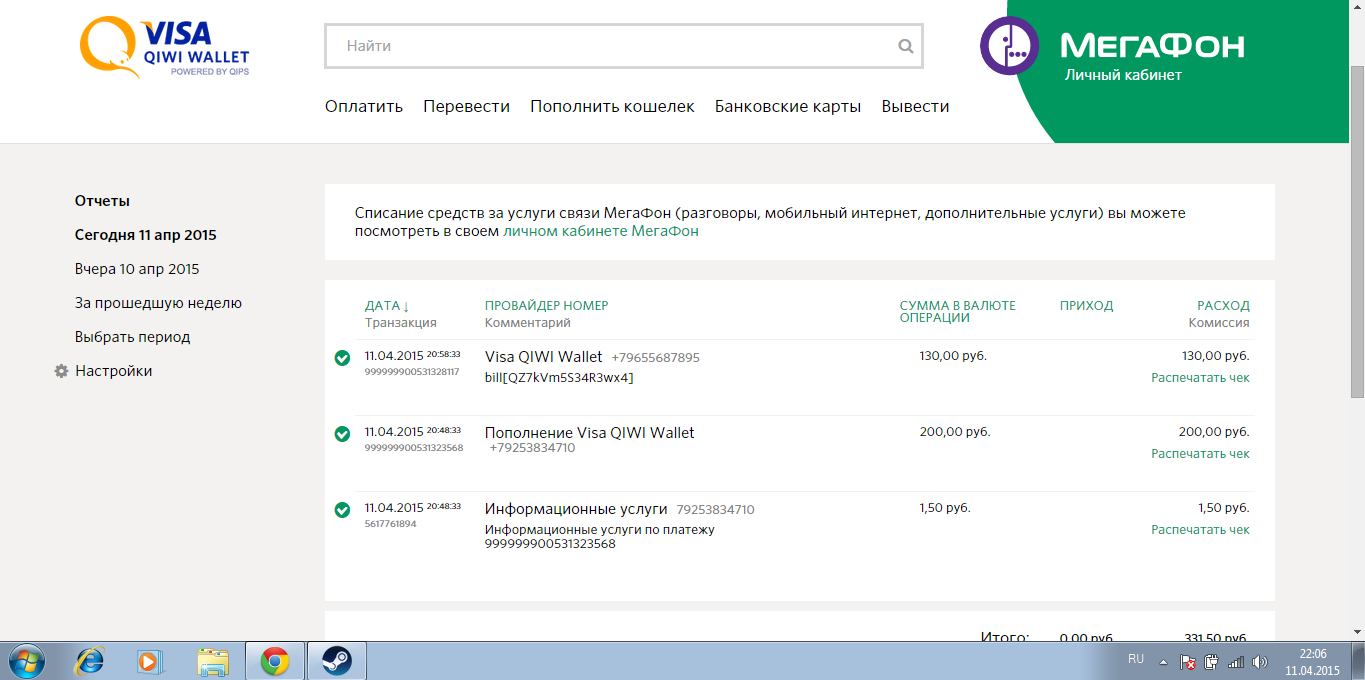Screen dimensions: 1365x680
Task: Open the Оплатить menu
Action: click(364, 107)
